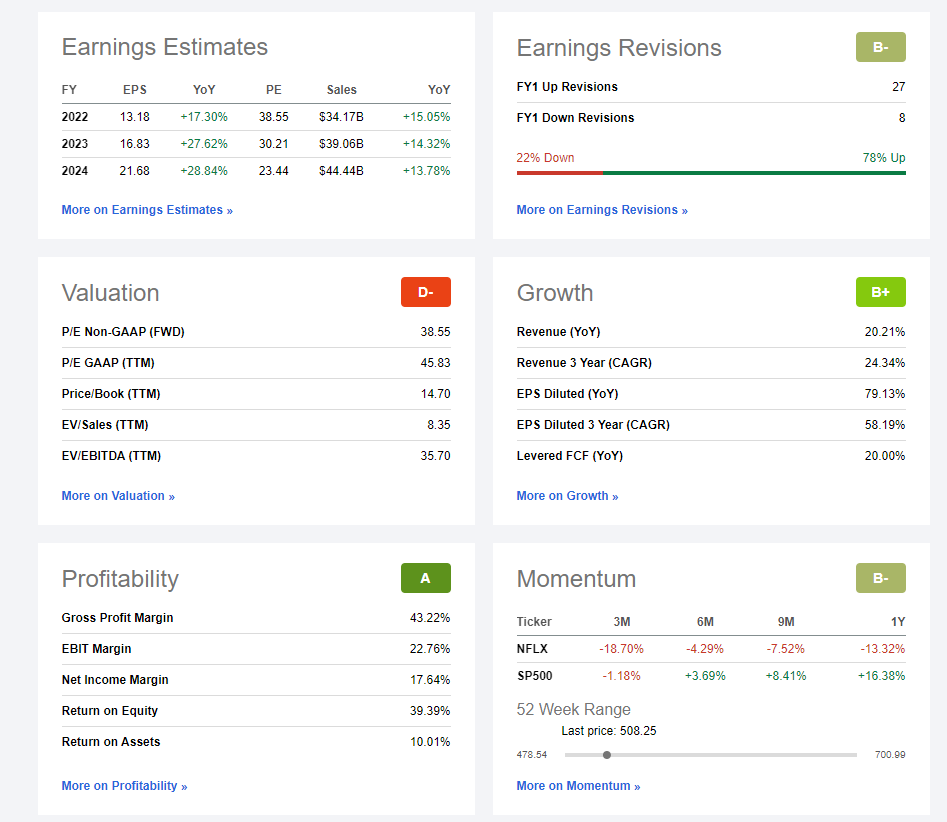The height and width of the screenshot is (822, 947).
Task: Select the Momentum B- grade badge
Action: 880,578
